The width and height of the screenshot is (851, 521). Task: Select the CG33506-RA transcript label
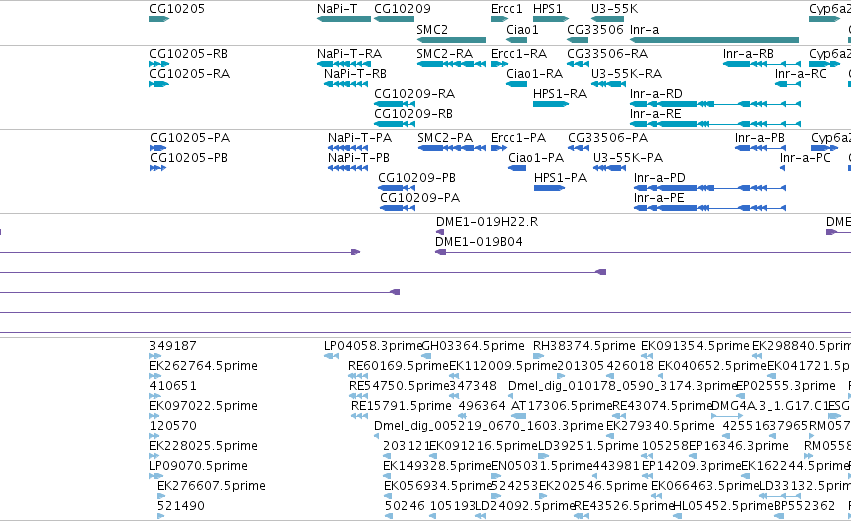coord(607,54)
